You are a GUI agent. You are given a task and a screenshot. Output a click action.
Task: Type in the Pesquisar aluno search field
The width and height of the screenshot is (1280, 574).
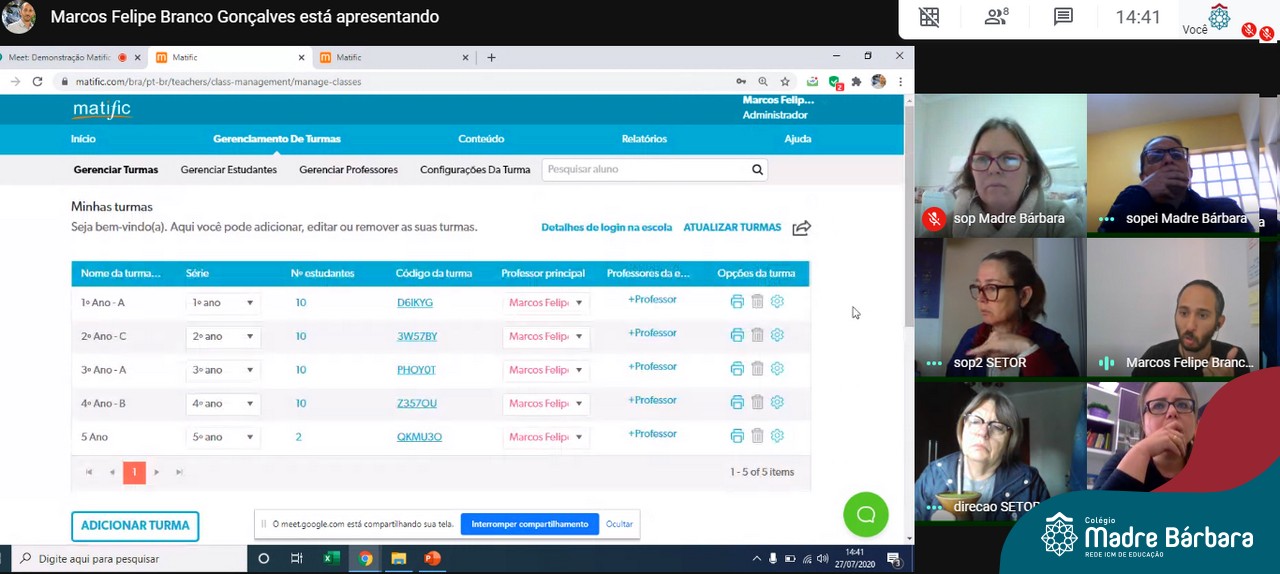tap(645, 170)
